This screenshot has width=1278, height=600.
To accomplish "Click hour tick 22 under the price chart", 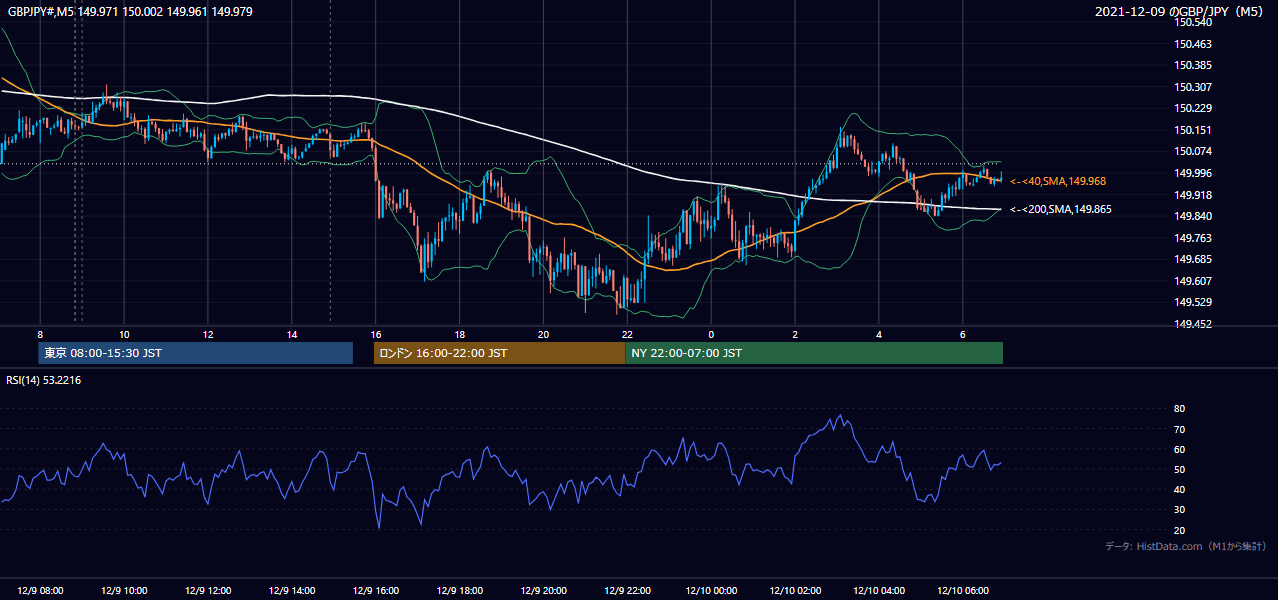I will 627,334.
